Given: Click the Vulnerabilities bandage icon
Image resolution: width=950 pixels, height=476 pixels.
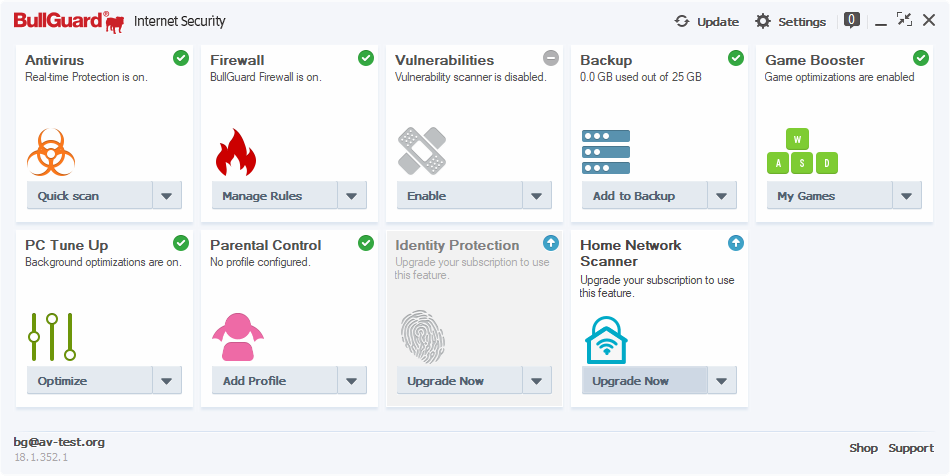Looking at the screenshot, I should (421, 151).
